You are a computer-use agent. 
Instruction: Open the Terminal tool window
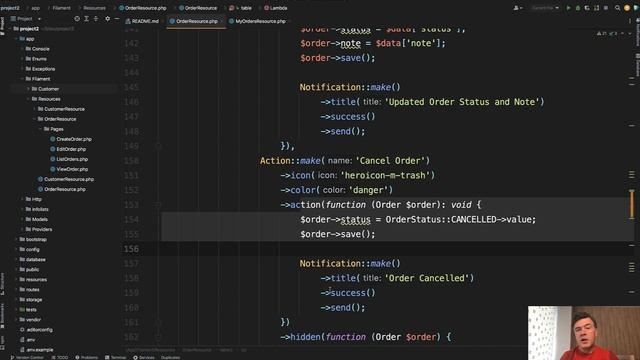[x=116, y=357]
